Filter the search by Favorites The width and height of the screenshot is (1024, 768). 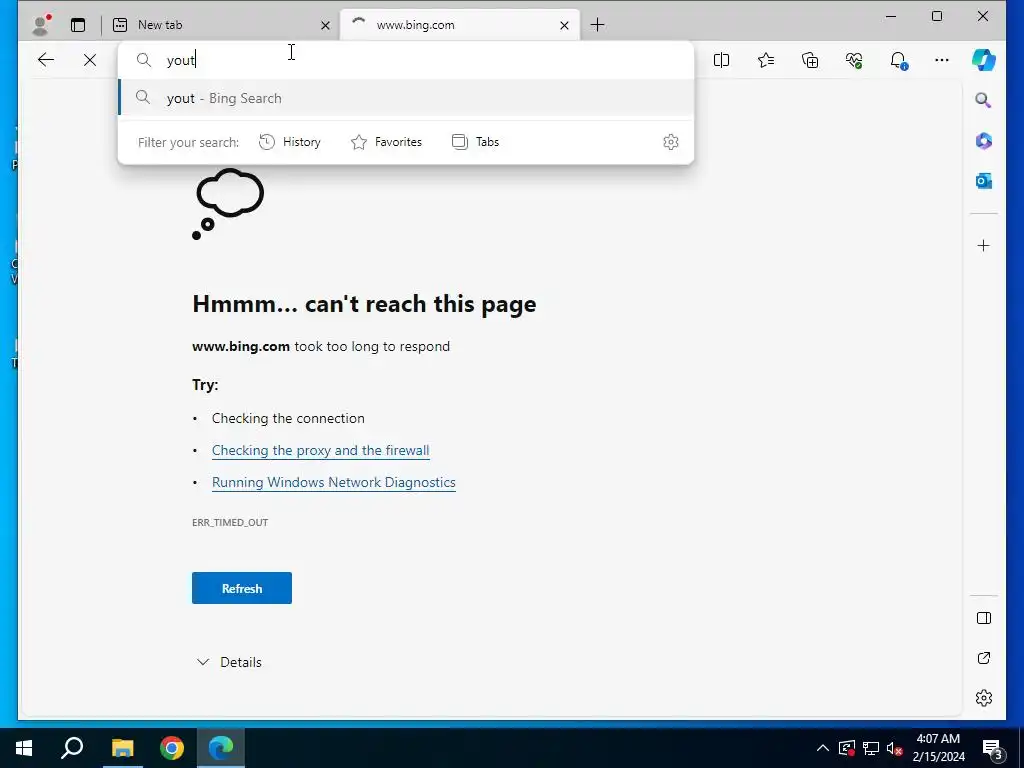(386, 142)
